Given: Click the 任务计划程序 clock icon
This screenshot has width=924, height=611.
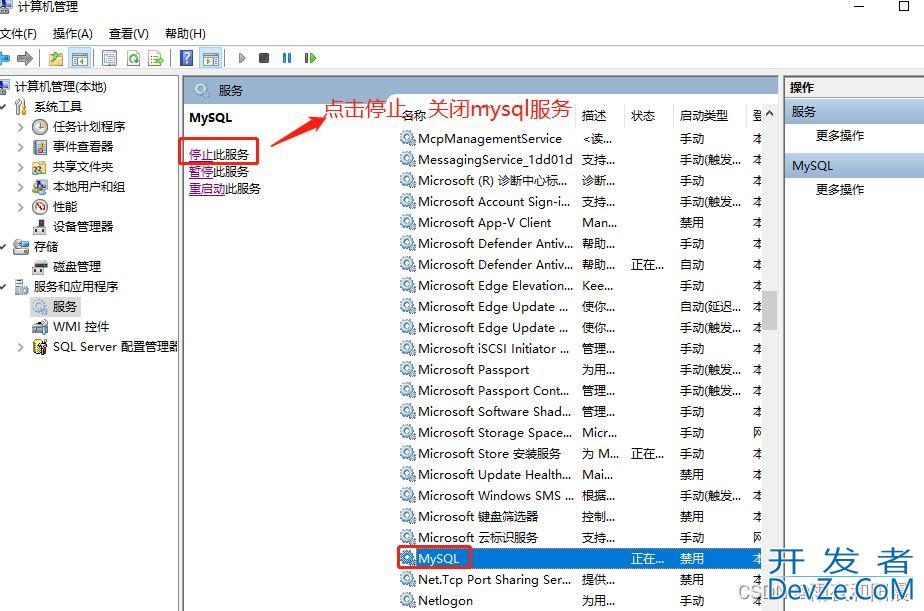Looking at the screenshot, I should [40, 127].
